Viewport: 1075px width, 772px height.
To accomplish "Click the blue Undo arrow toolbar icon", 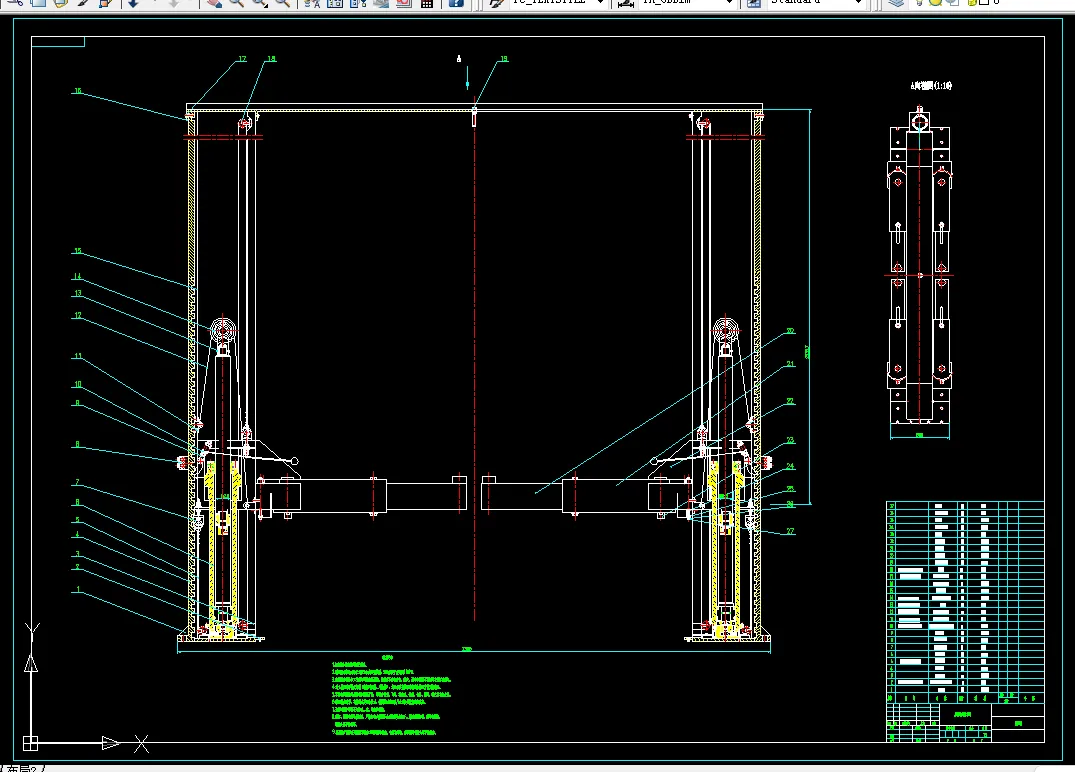I will [133, 3].
